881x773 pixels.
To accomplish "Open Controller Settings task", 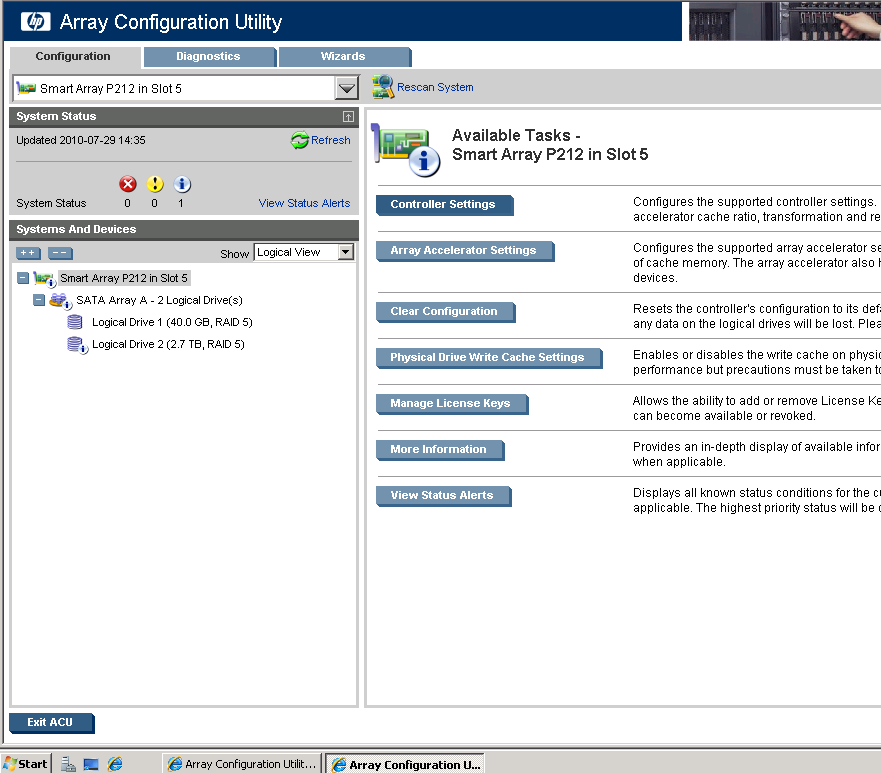I will pos(444,204).
